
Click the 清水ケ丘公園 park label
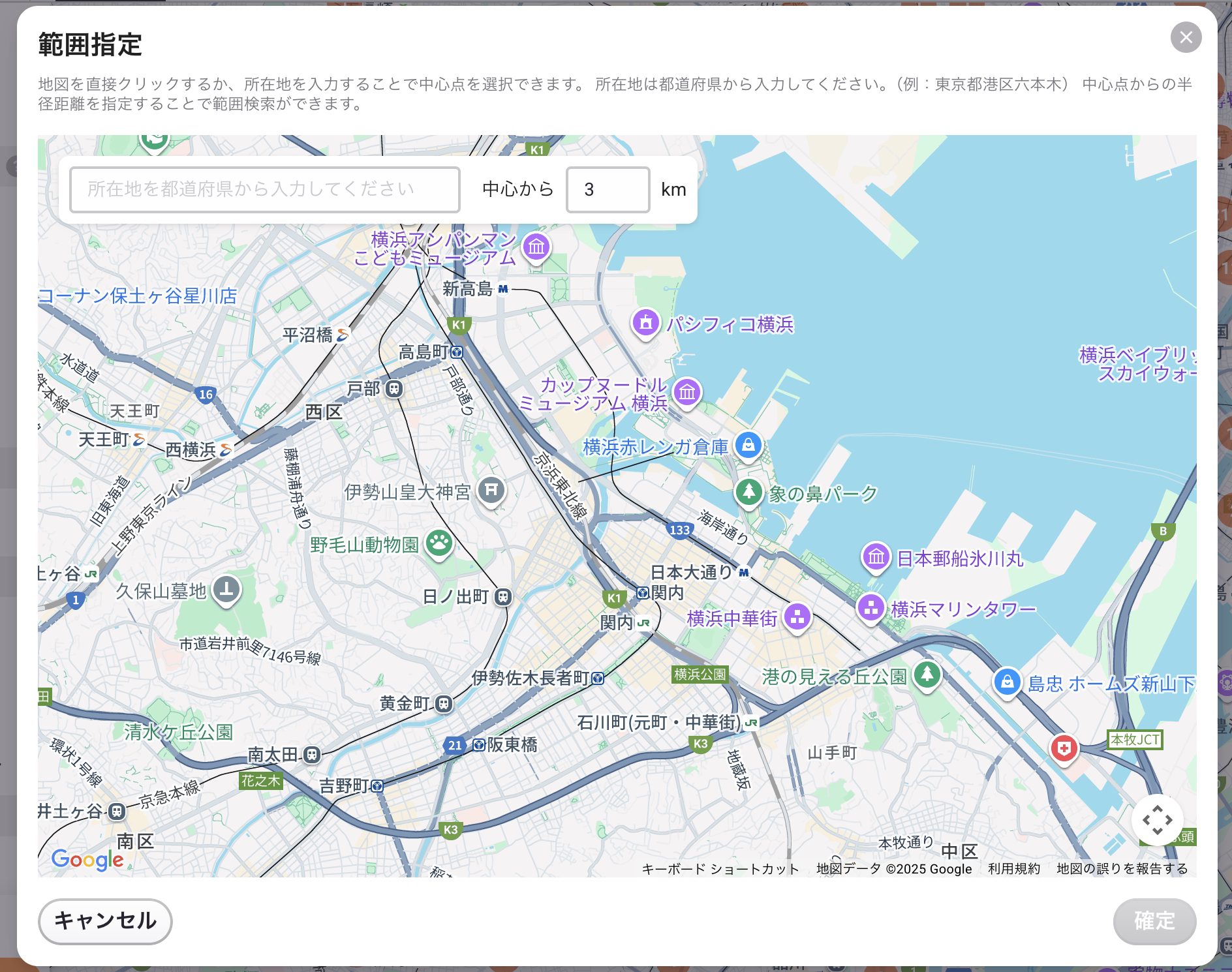[179, 732]
